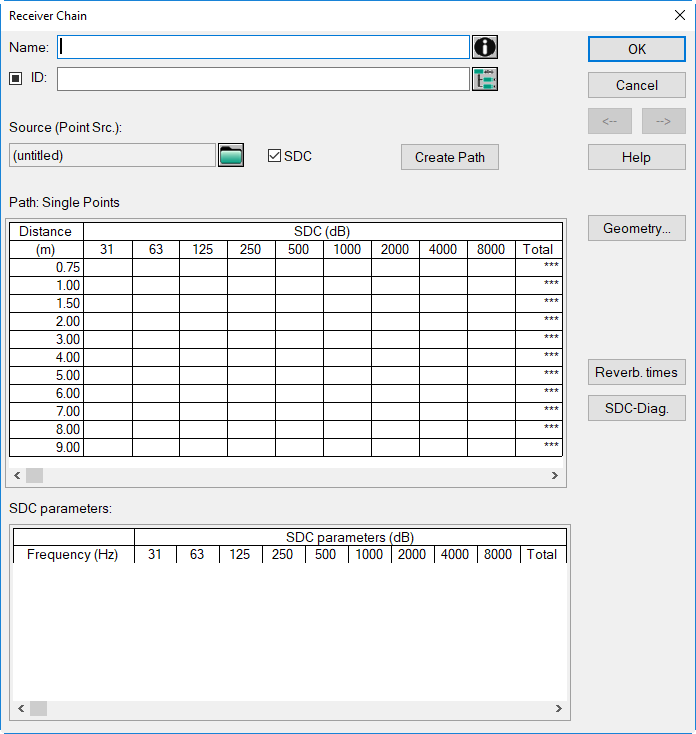
Task: Click the right arrow of the SDC parameters scrollbar
Action: coord(558,708)
